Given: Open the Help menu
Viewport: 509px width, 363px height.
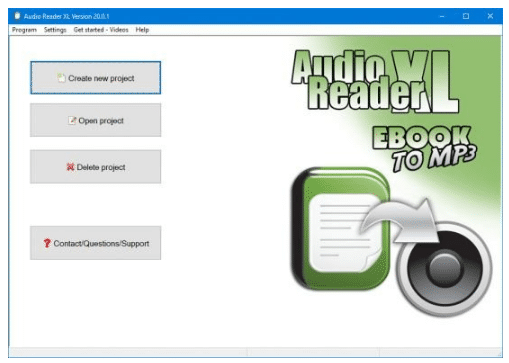Looking at the screenshot, I should click(142, 30).
